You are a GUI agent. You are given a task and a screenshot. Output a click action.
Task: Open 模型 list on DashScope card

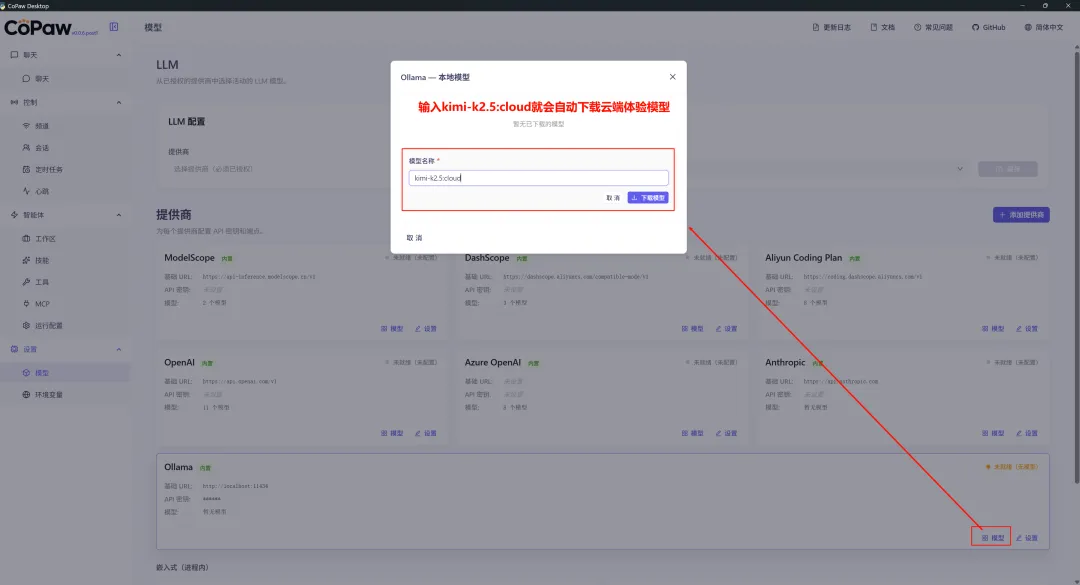tap(692, 329)
